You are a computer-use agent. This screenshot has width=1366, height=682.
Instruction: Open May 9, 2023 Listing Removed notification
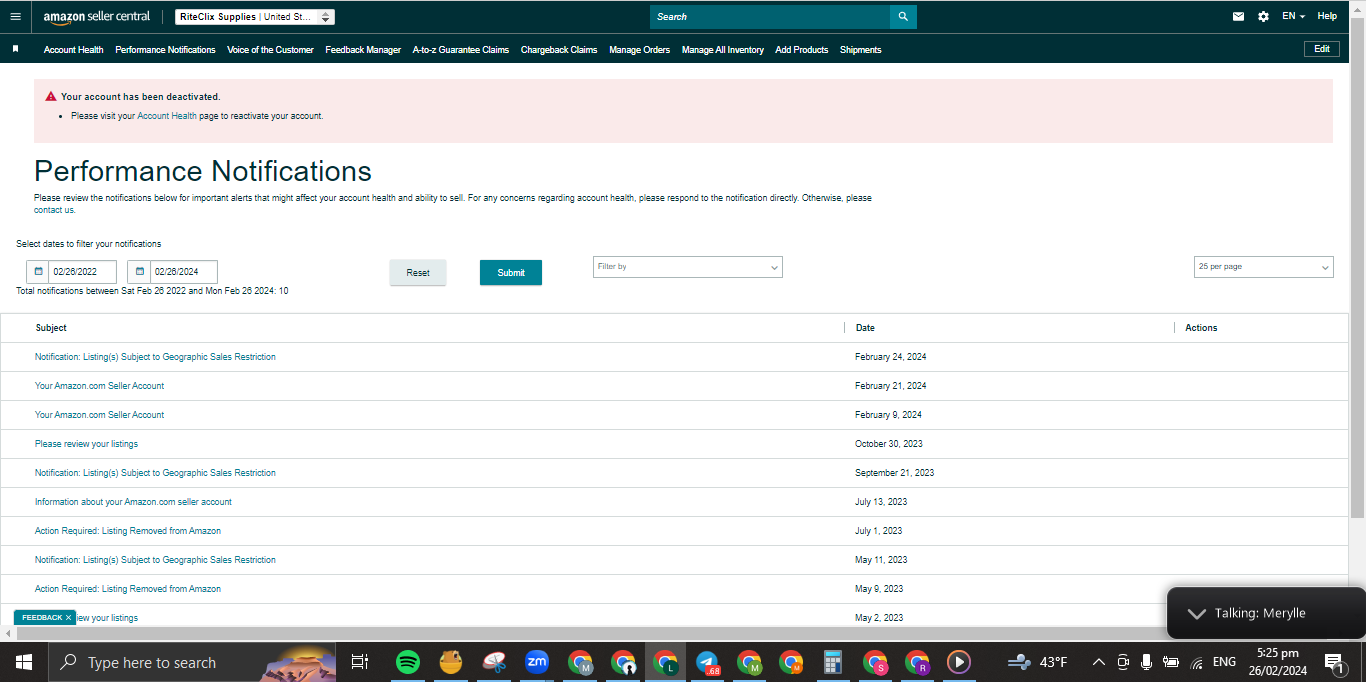point(128,589)
